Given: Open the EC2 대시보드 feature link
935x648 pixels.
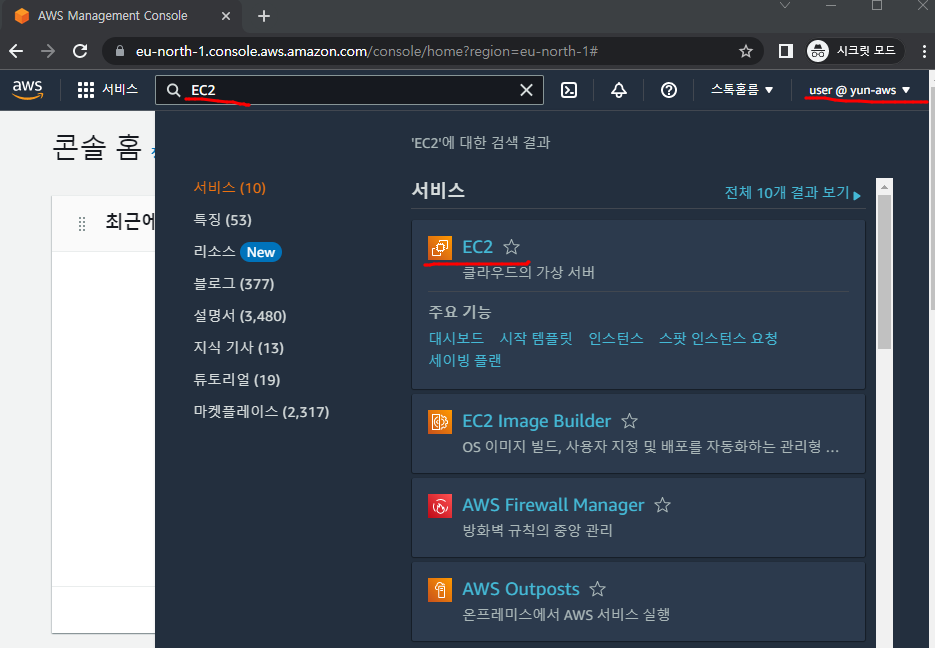Looking at the screenshot, I should (x=456, y=338).
